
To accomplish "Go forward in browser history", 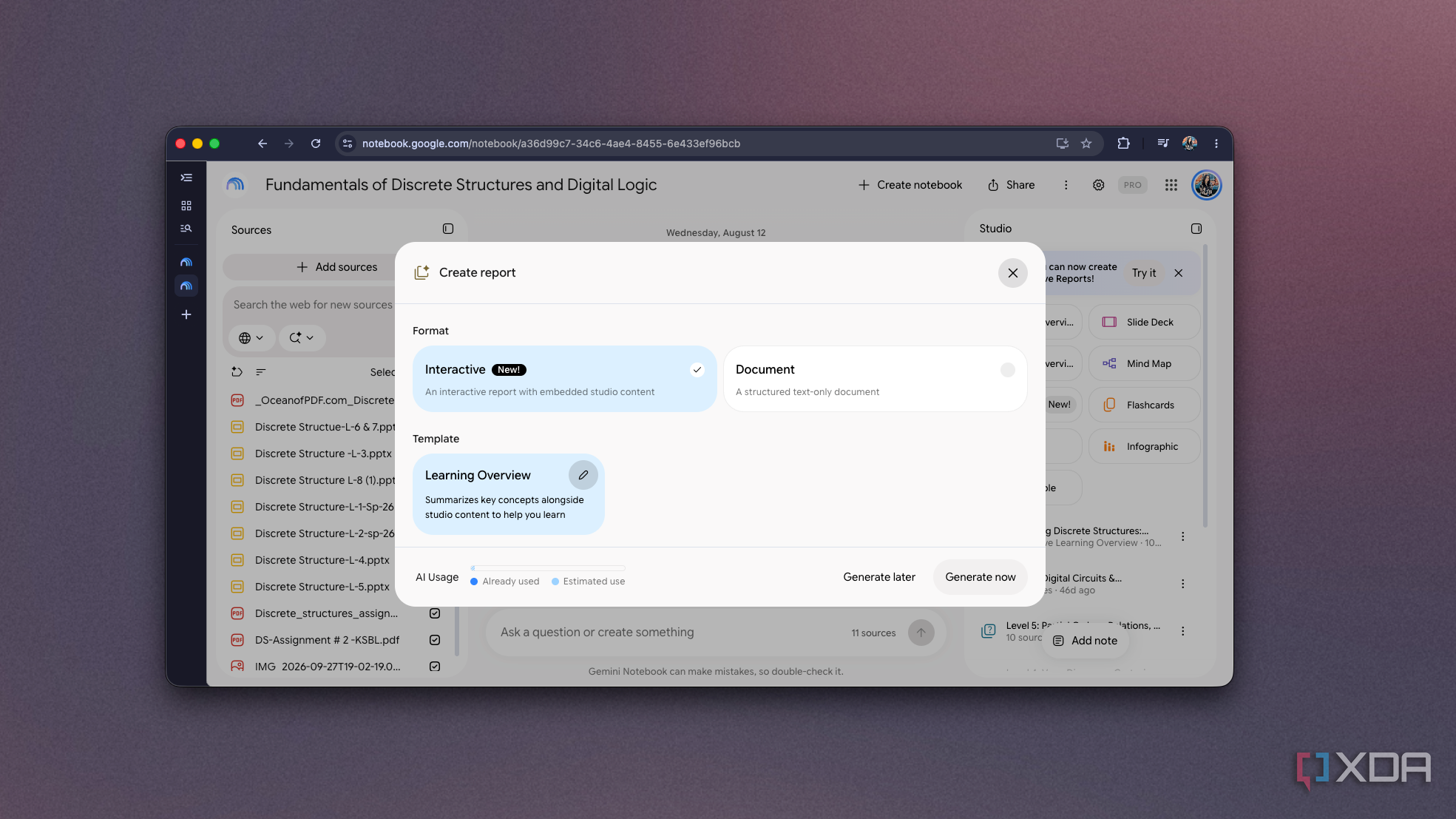I will pyautogui.click(x=288, y=144).
